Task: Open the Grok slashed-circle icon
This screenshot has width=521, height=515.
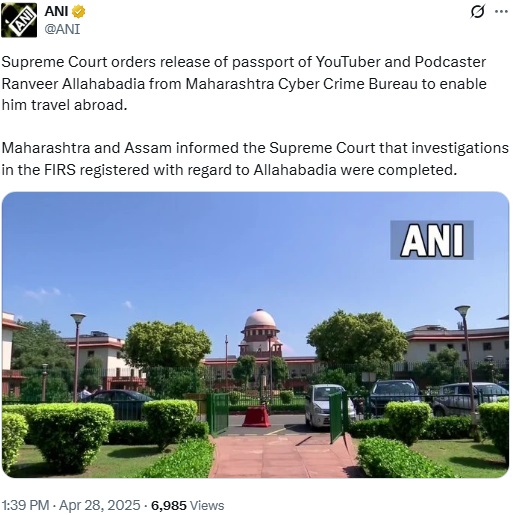Action: pyautogui.click(x=477, y=12)
